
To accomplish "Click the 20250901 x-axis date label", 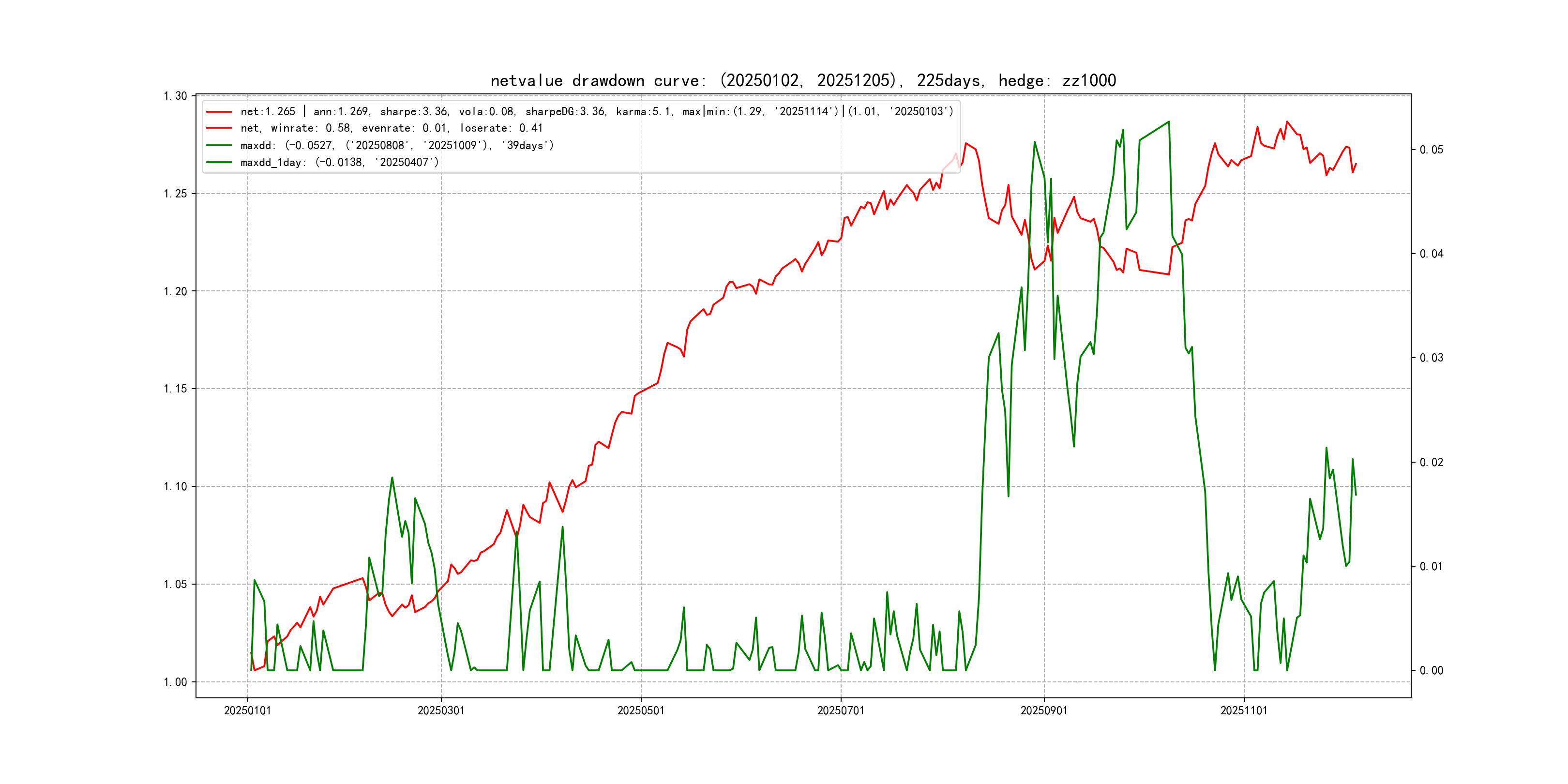I will click(1044, 711).
